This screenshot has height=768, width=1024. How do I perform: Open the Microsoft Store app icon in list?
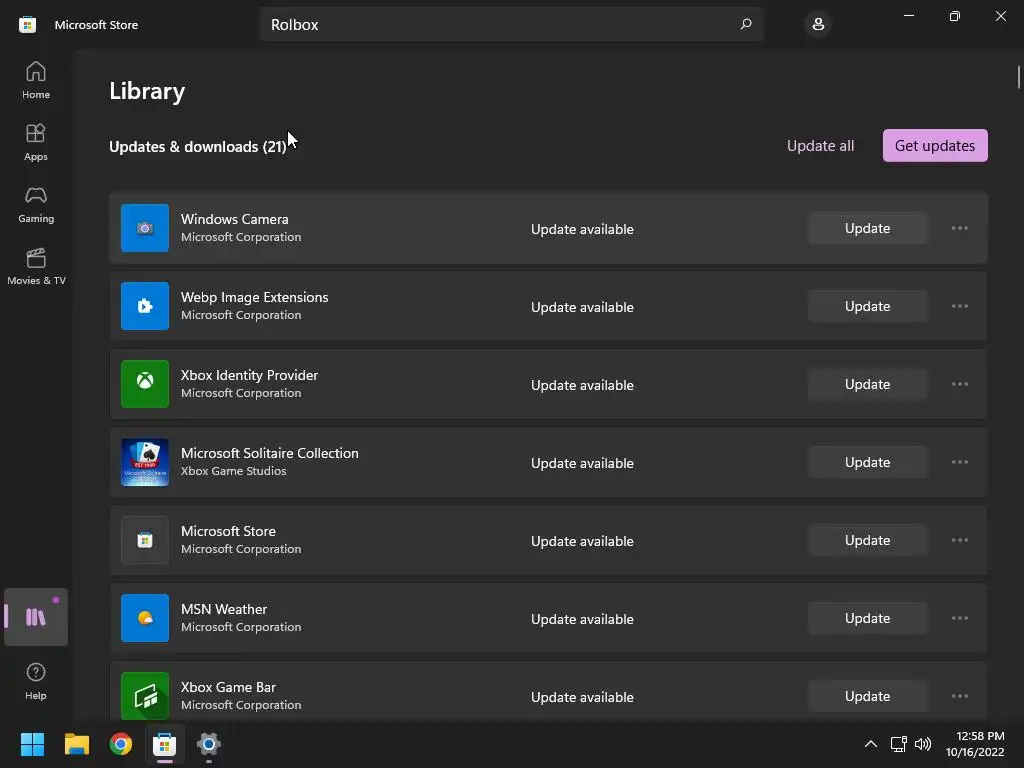click(145, 540)
